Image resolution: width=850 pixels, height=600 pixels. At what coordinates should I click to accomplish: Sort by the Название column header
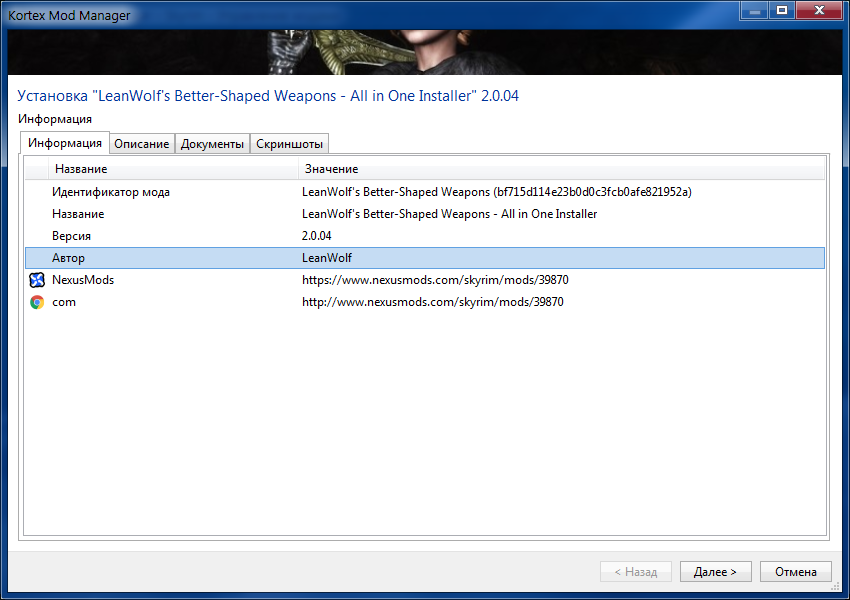coord(172,169)
